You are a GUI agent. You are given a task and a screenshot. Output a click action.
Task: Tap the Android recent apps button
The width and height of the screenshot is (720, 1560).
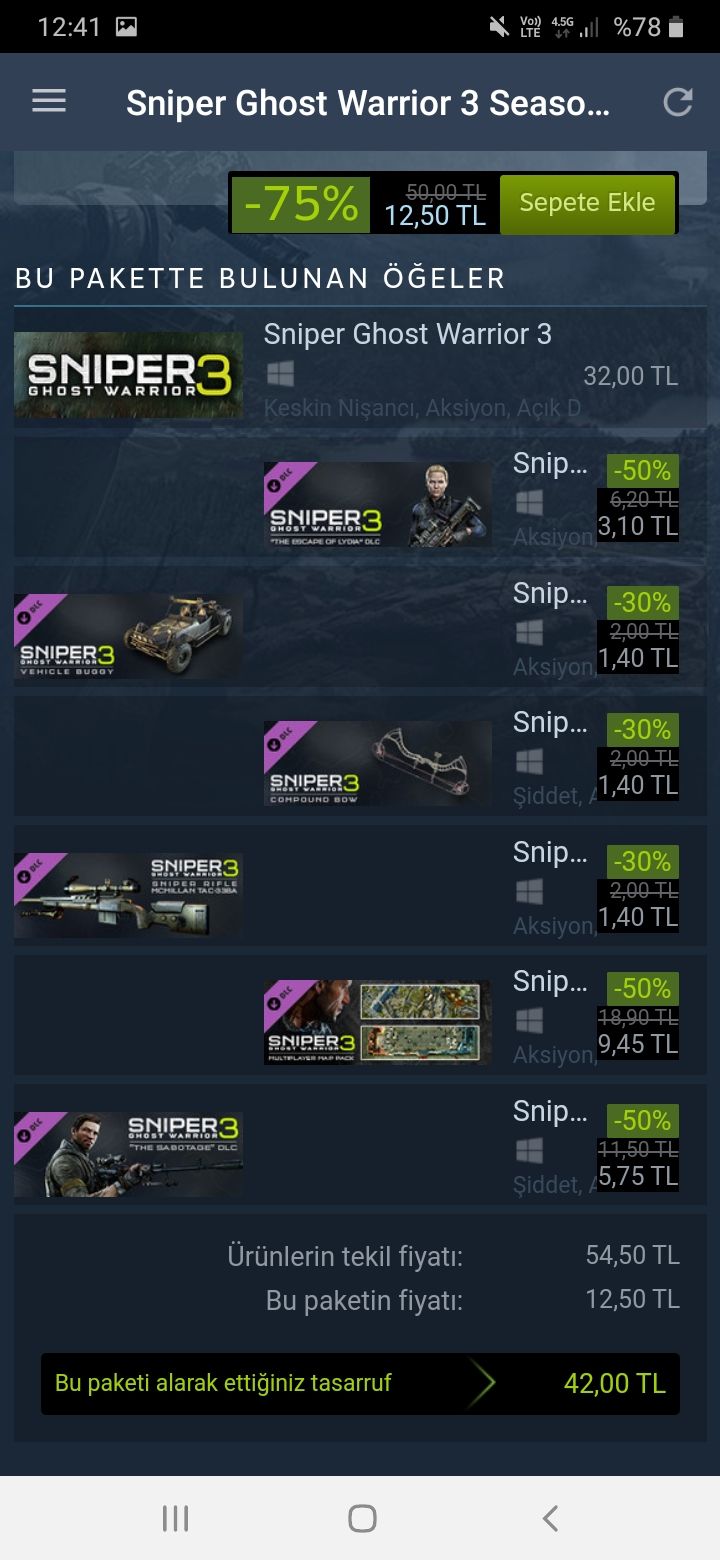[175, 1519]
